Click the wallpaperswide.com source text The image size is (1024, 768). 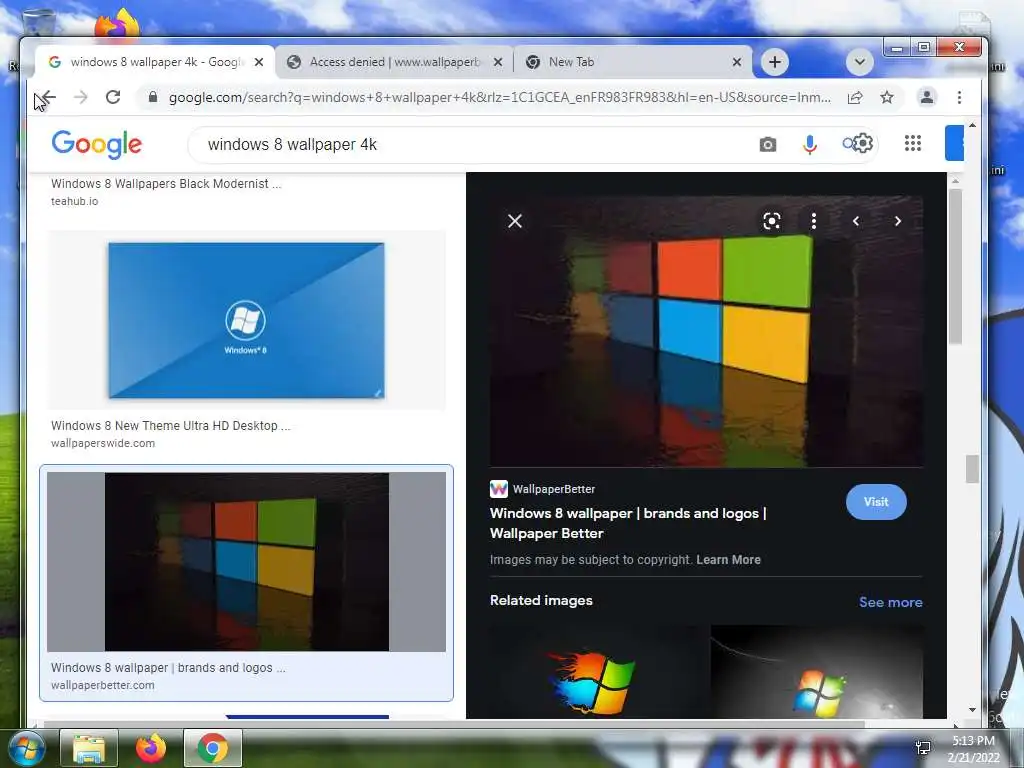103,443
